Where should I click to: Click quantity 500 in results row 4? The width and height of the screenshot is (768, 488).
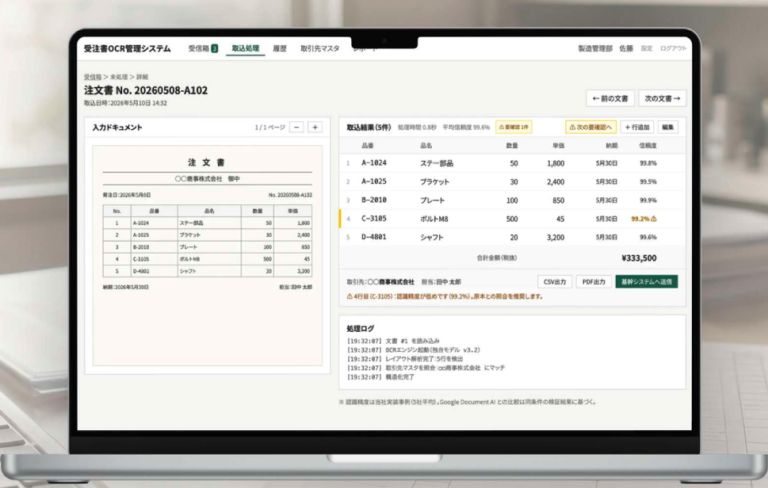(x=512, y=219)
